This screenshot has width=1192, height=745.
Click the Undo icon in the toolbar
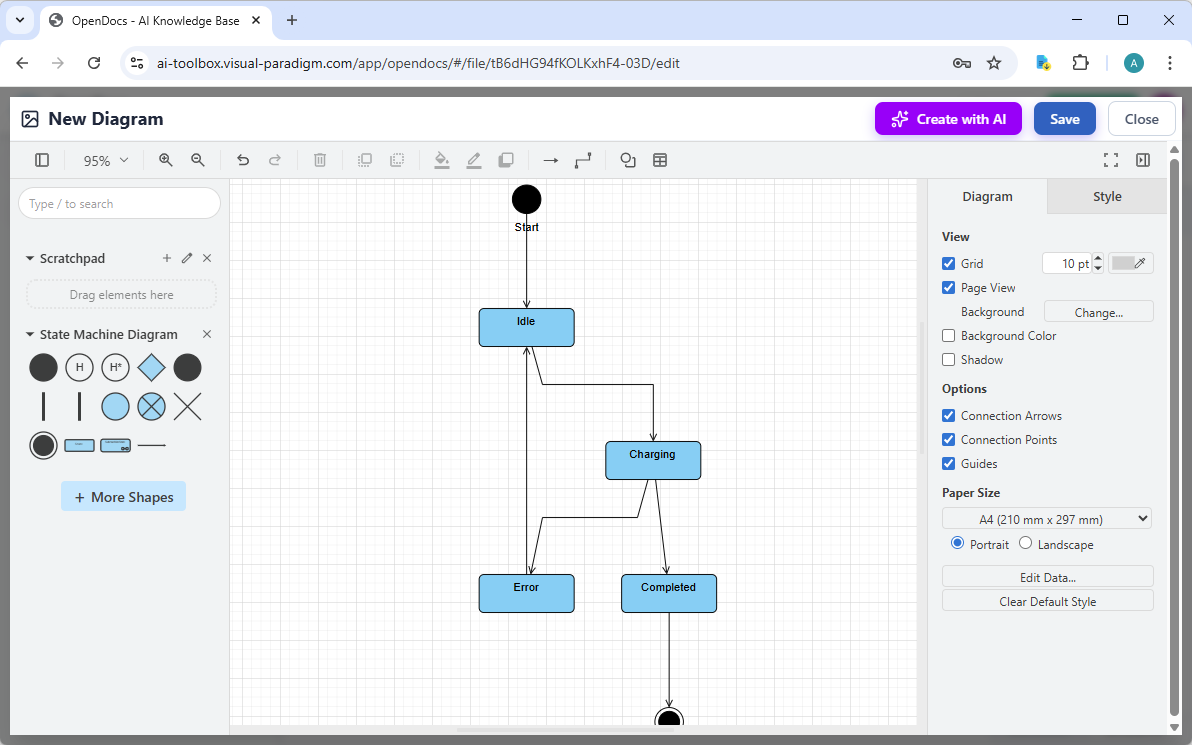click(243, 160)
